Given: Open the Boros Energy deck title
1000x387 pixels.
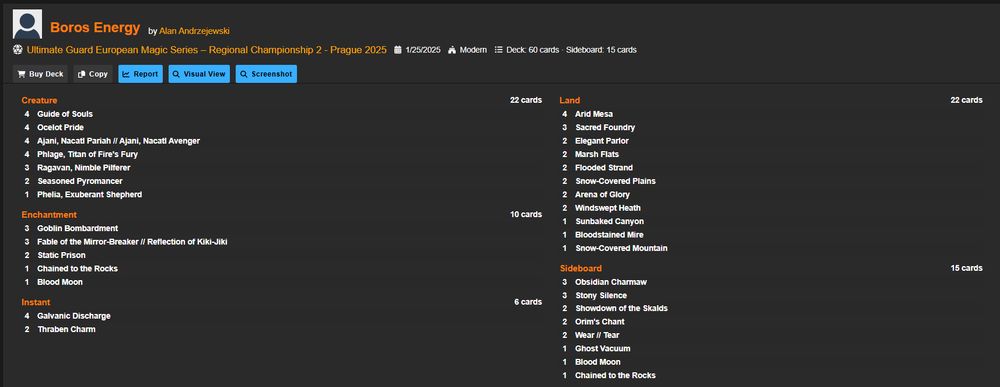Looking at the screenshot, I should [95, 27].
